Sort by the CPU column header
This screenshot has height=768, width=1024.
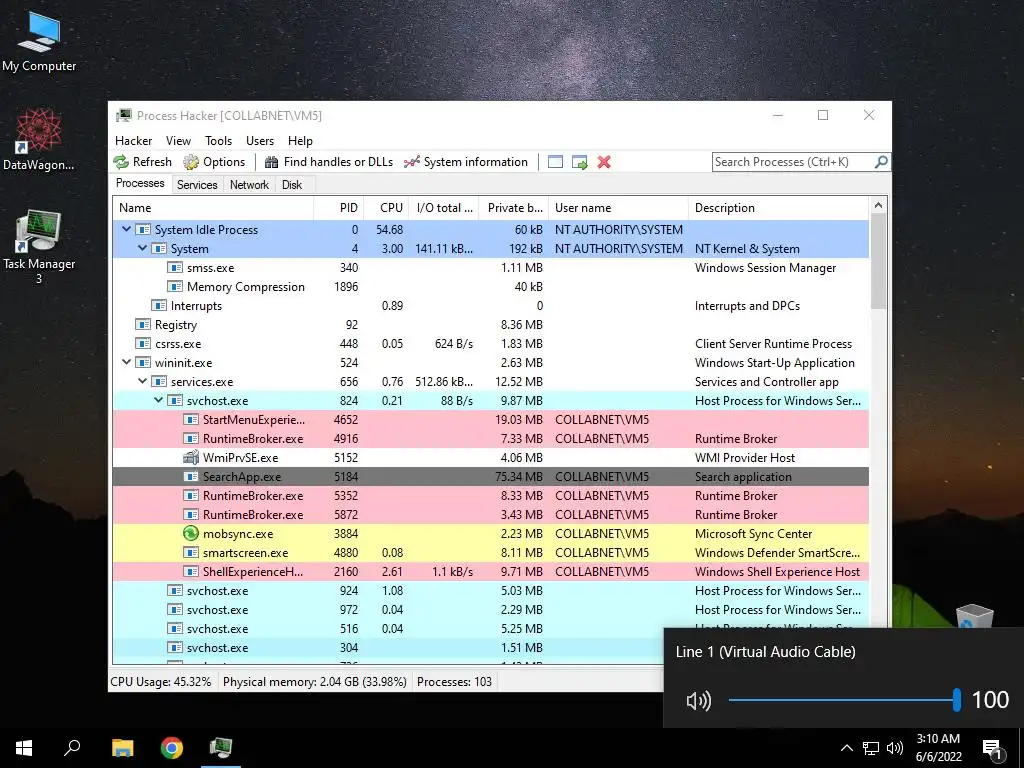point(387,208)
